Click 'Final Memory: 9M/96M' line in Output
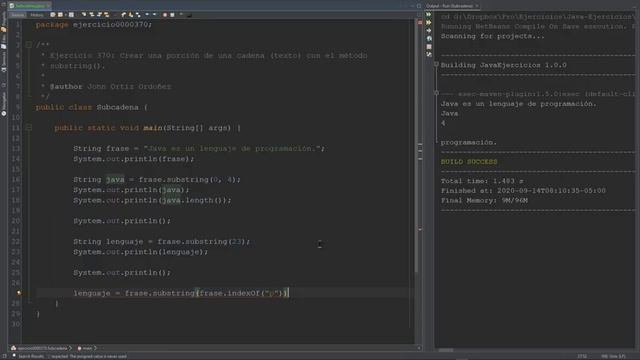Screen dimensions: 640x360 point(484,200)
